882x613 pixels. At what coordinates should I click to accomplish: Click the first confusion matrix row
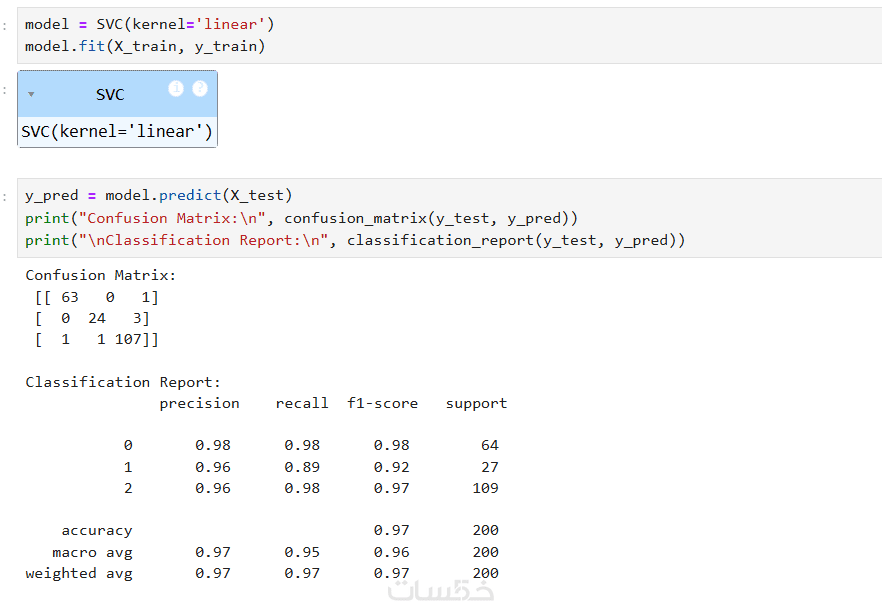(96, 297)
